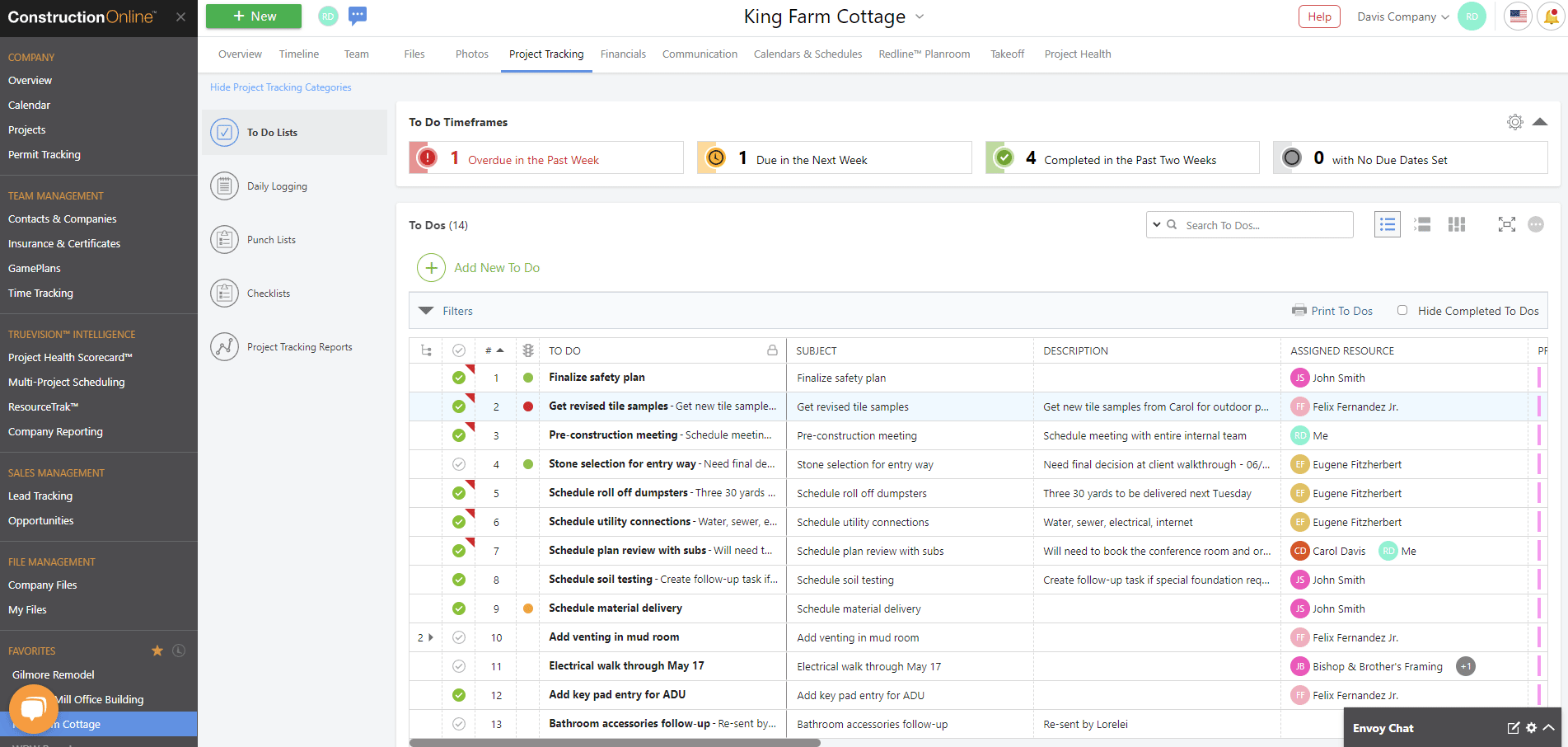Mark Stone selection for entry way complete
The height and width of the screenshot is (747, 1568).
(459, 463)
